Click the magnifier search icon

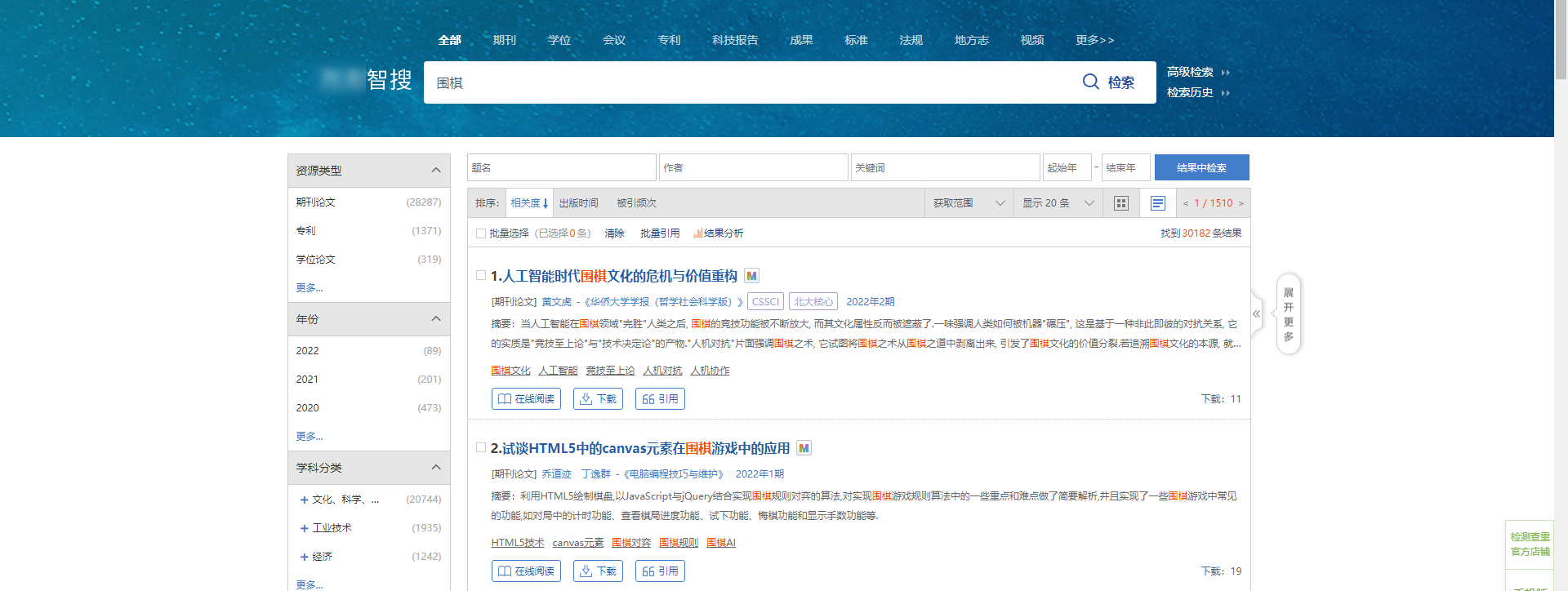tap(1090, 82)
